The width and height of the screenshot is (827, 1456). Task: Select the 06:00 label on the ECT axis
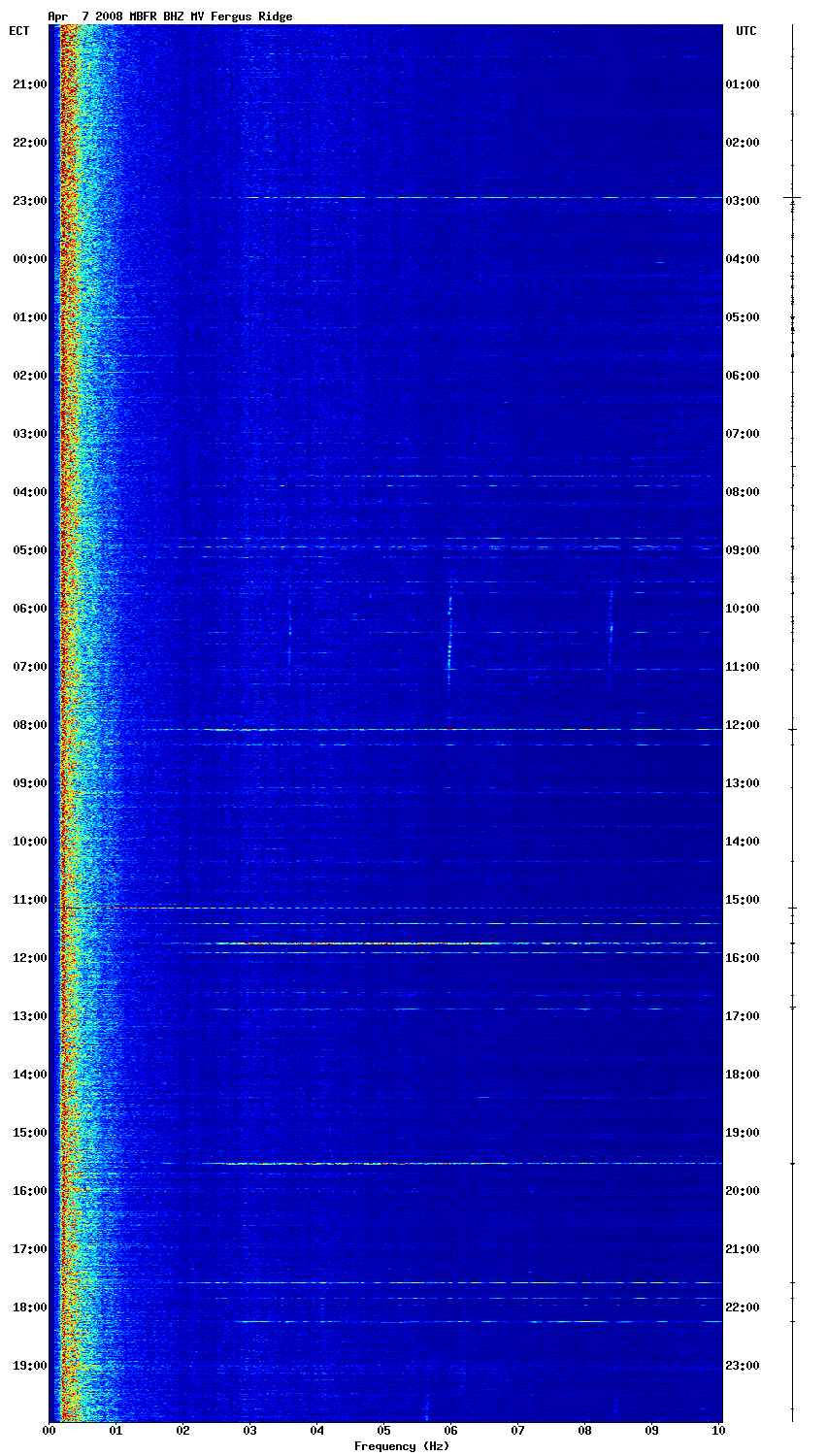coord(29,609)
